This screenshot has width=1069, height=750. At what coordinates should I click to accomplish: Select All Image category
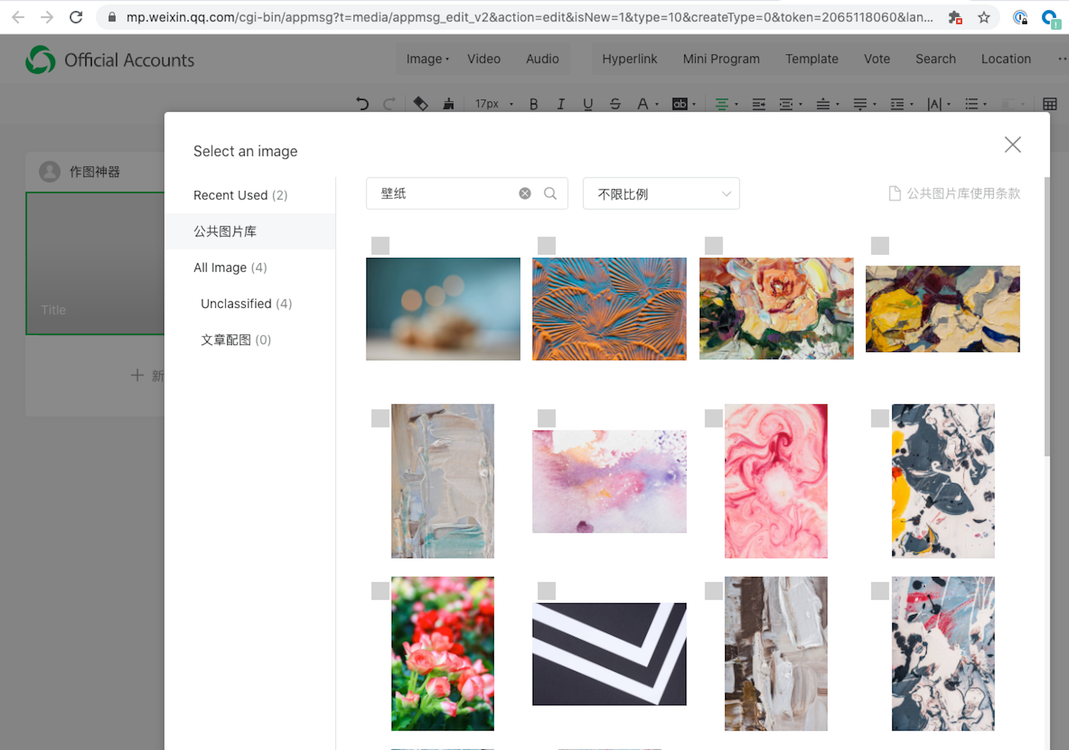tap(230, 267)
